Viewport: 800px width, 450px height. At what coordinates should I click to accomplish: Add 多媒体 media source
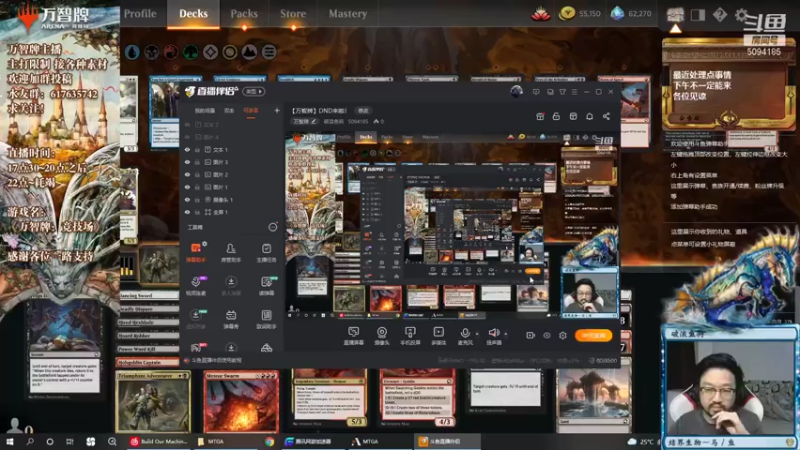(438, 336)
